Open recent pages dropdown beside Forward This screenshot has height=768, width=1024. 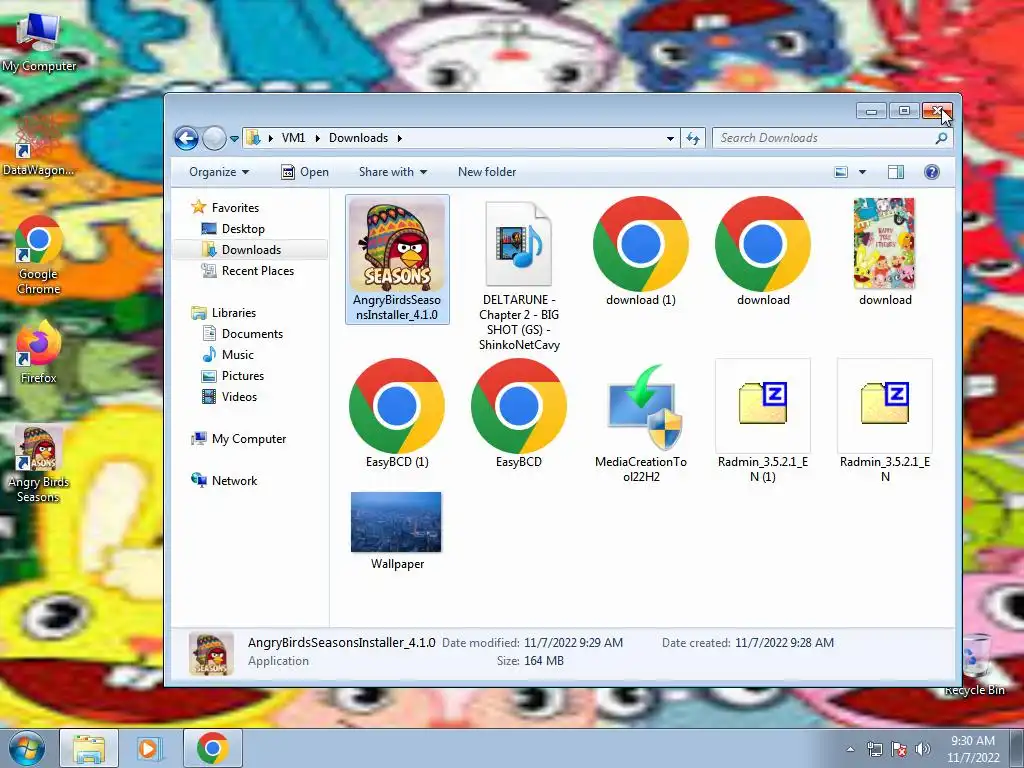[234, 138]
